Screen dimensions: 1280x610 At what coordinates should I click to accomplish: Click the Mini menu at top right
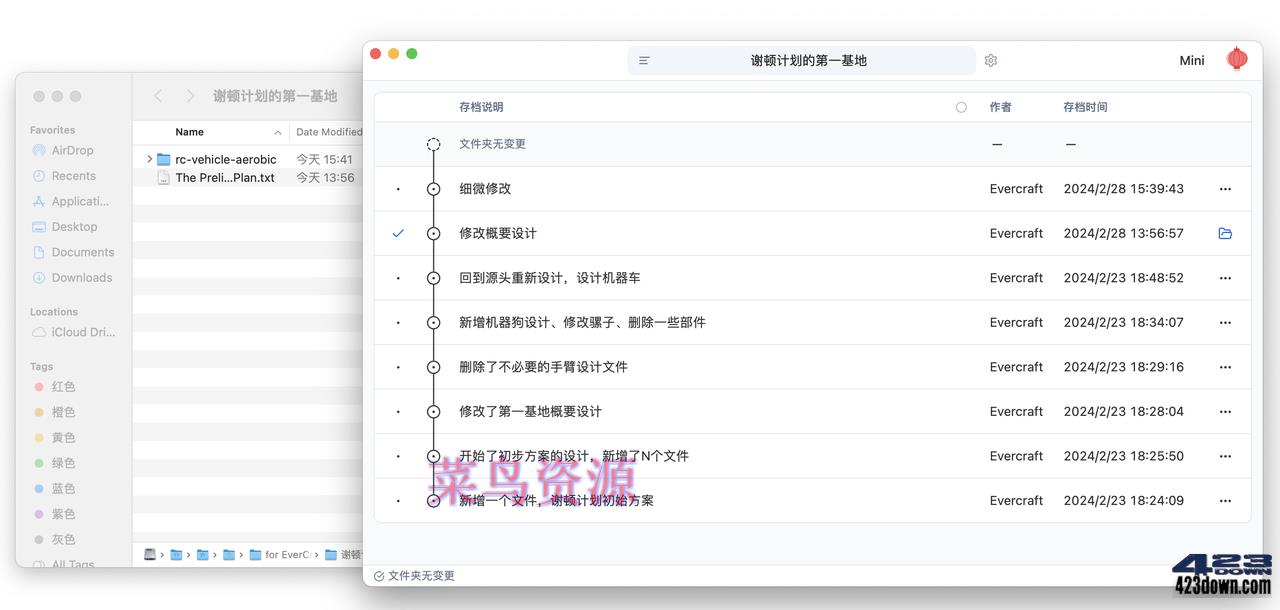pyautogui.click(x=1191, y=60)
